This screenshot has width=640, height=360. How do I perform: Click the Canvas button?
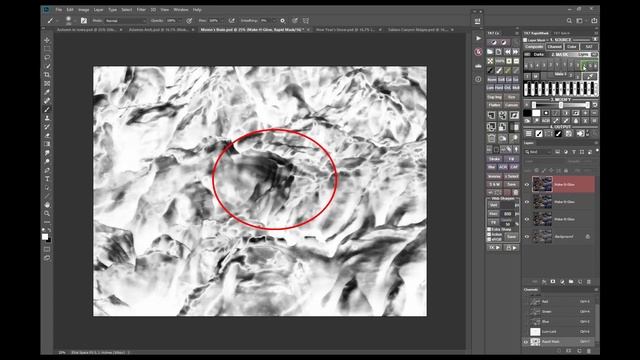[511, 105]
